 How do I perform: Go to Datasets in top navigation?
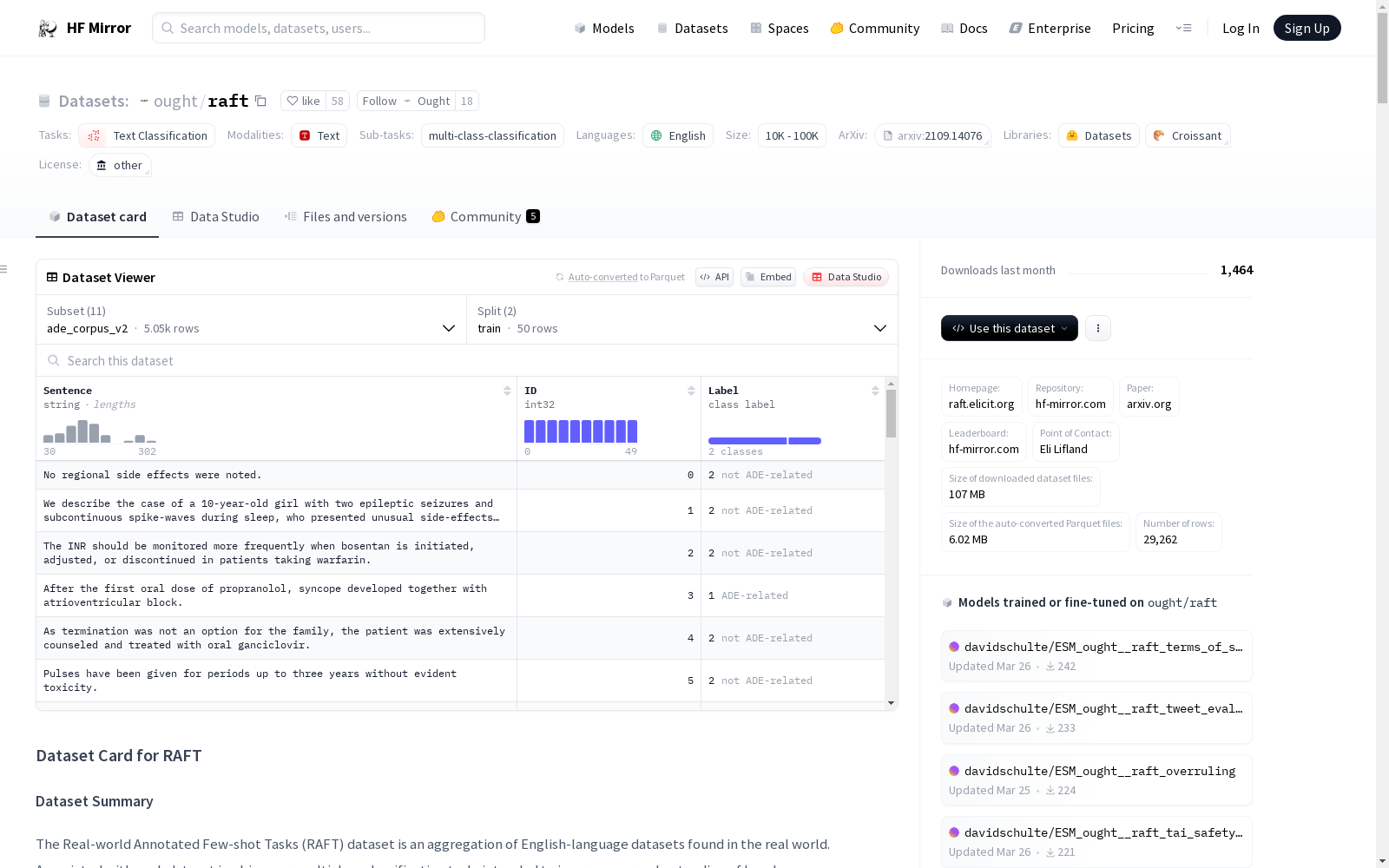point(692,28)
